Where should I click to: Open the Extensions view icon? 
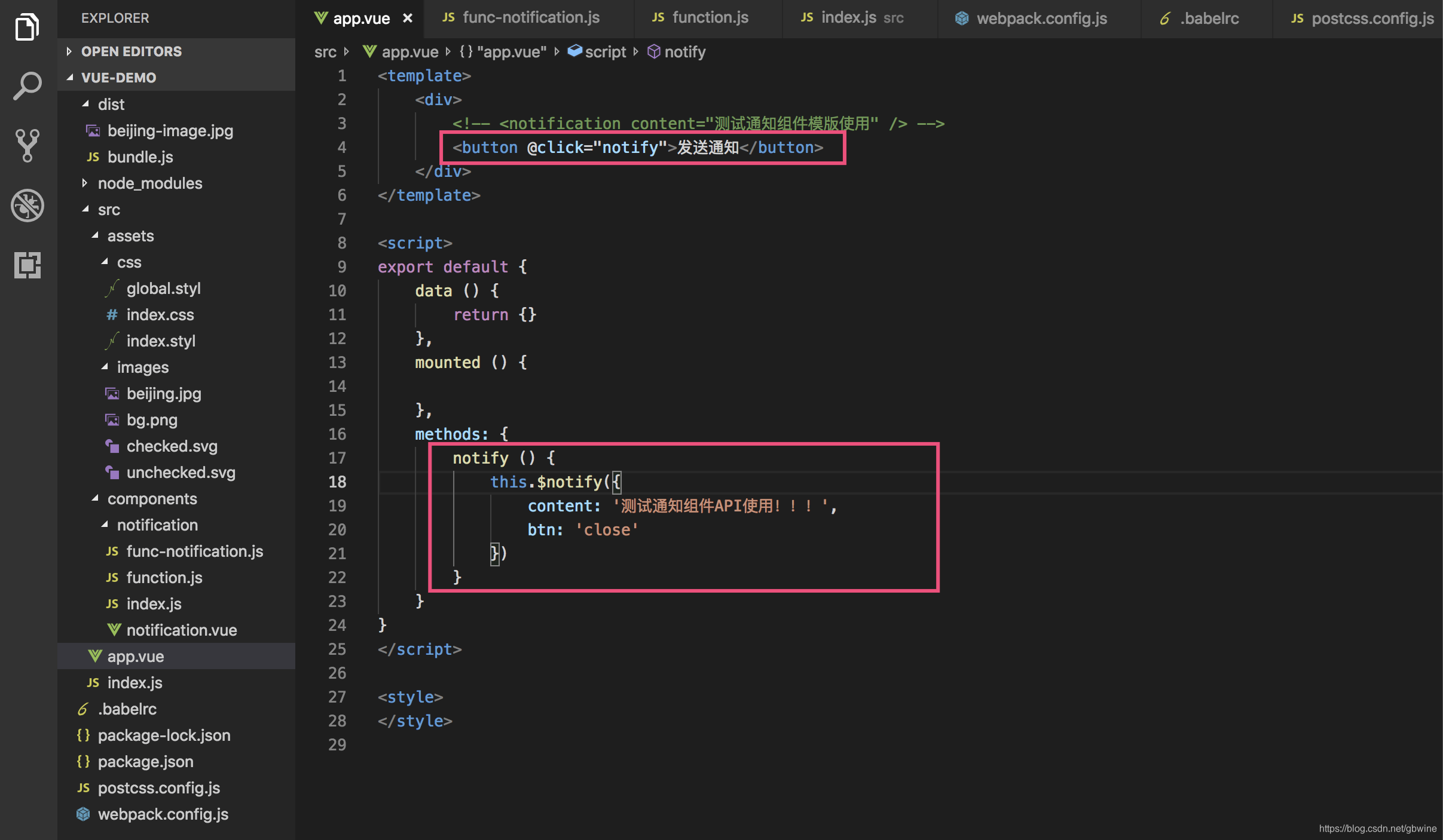(27, 265)
